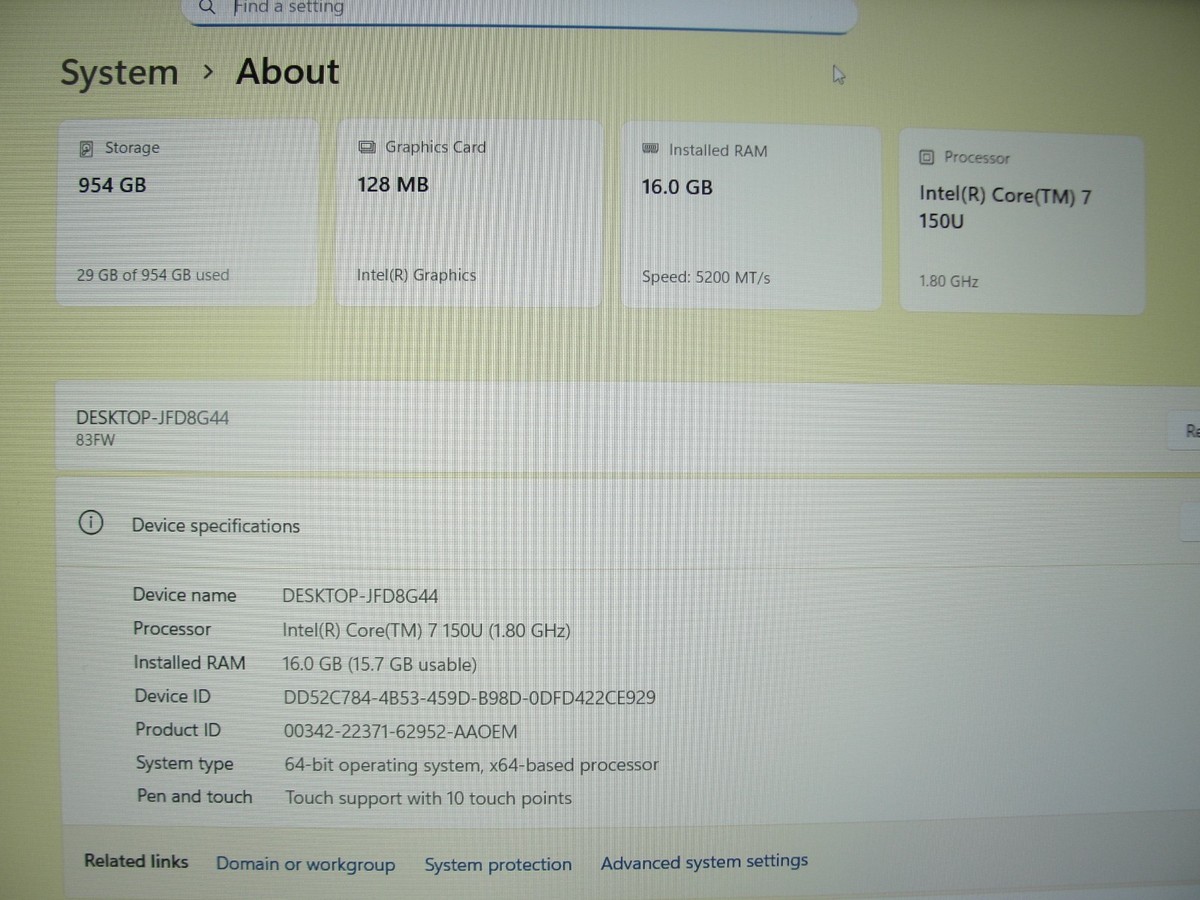The height and width of the screenshot is (900, 1200).
Task: Select 29 GB of 954 GB used text
Action: 153,275
